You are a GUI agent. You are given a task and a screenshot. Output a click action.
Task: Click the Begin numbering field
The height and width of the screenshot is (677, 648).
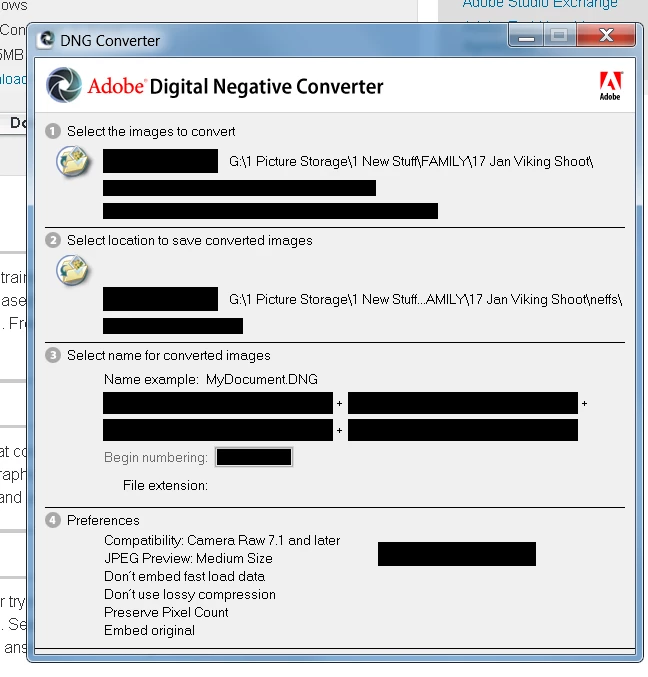(254, 457)
